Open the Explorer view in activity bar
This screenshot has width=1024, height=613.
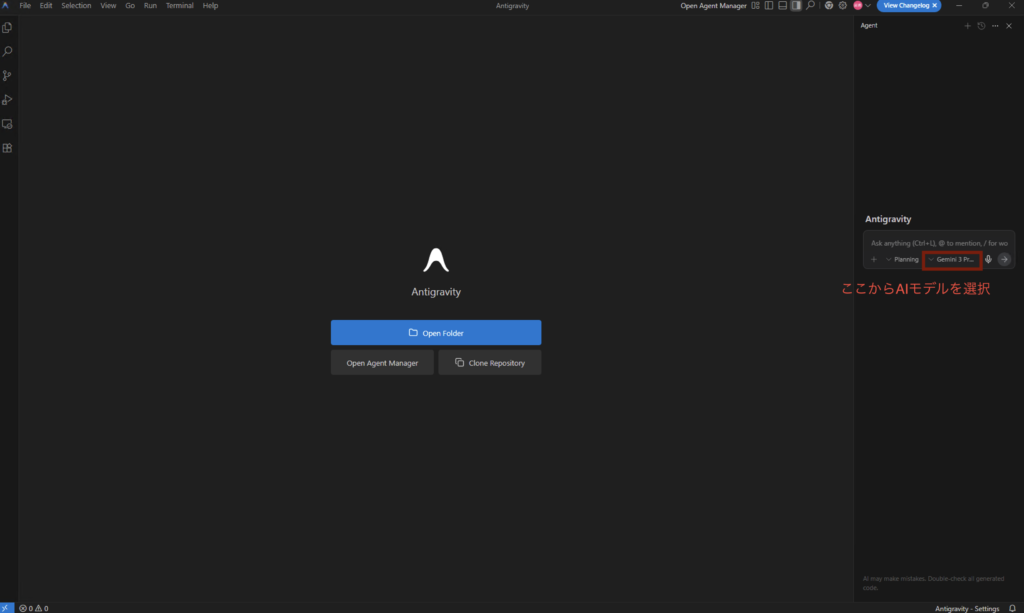click(8, 28)
